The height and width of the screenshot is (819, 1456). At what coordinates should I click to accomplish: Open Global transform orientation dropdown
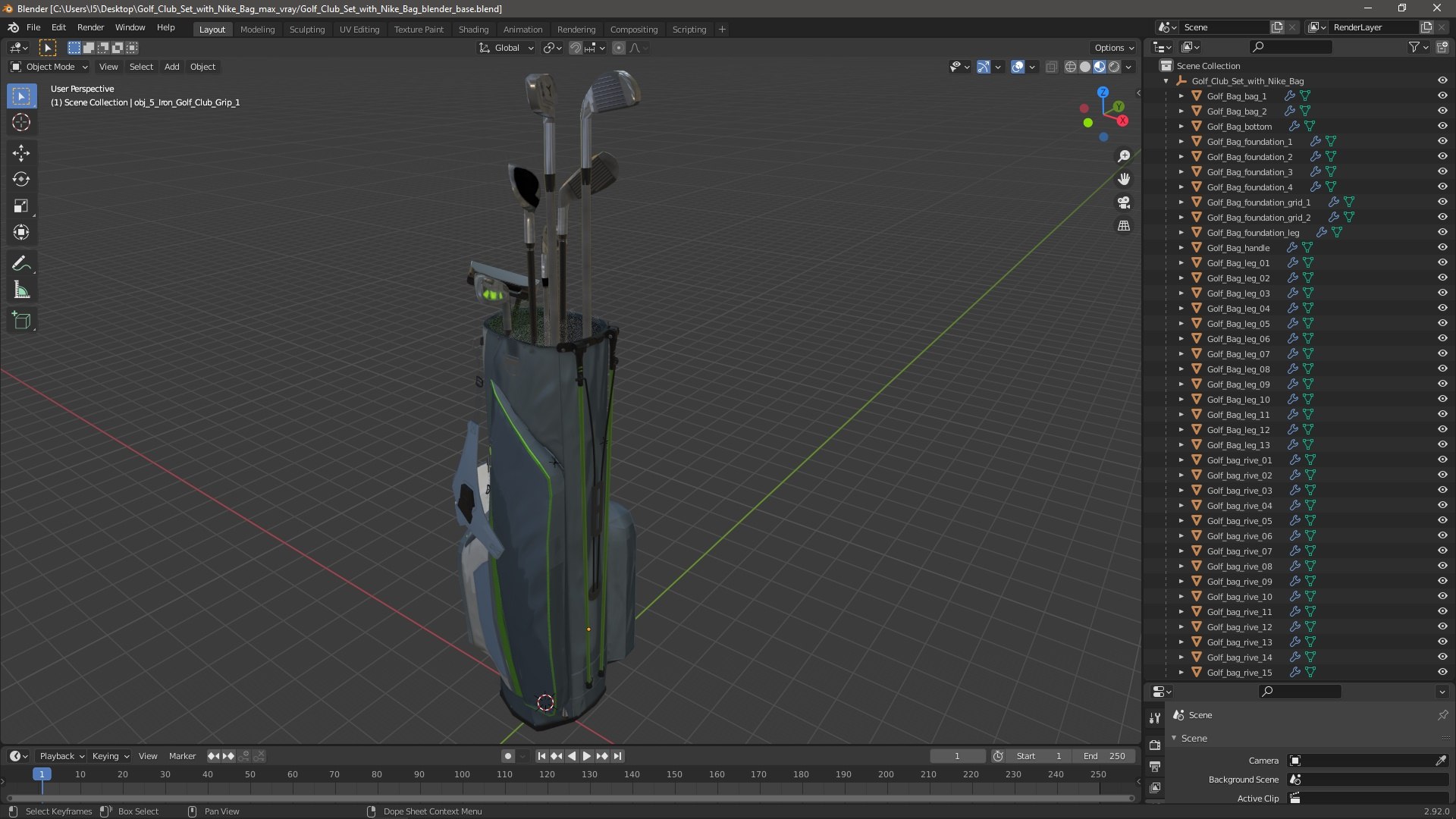(x=507, y=48)
